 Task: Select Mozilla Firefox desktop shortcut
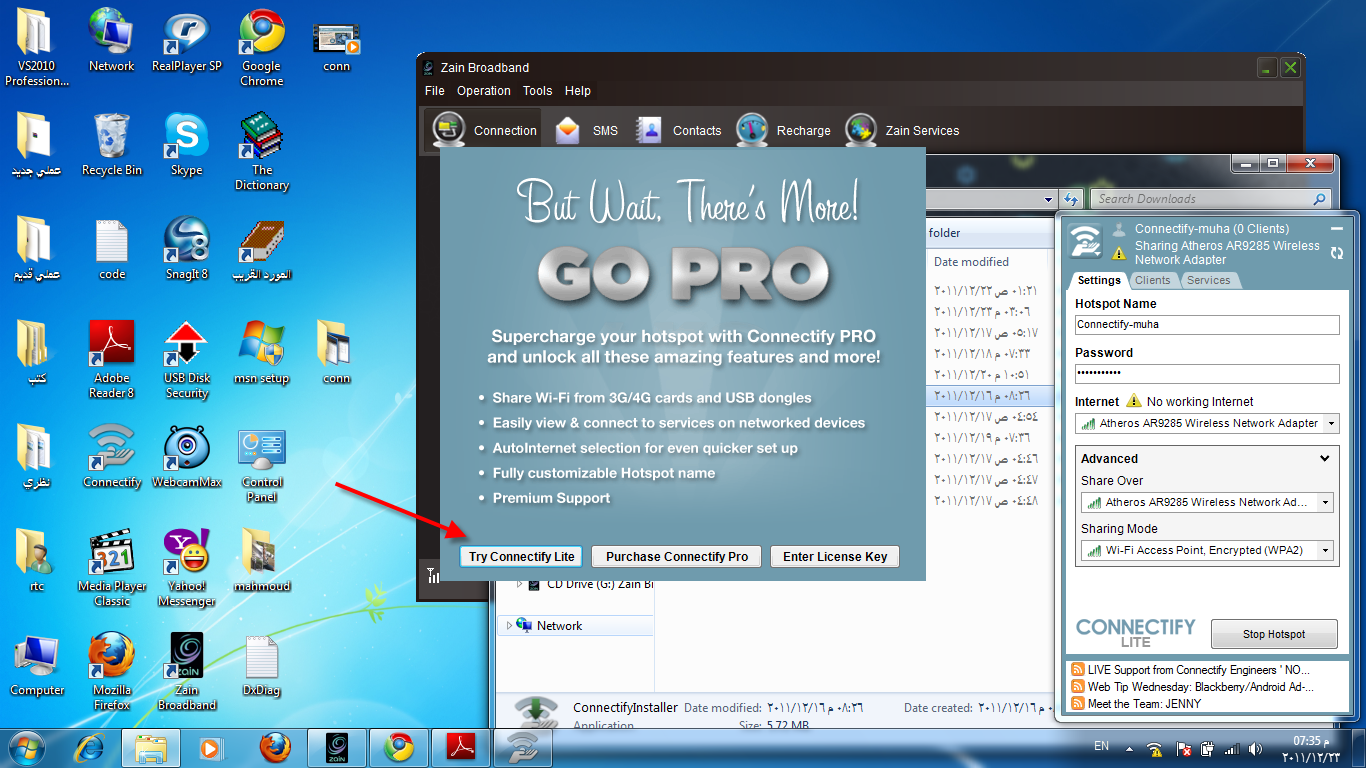click(111, 671)
